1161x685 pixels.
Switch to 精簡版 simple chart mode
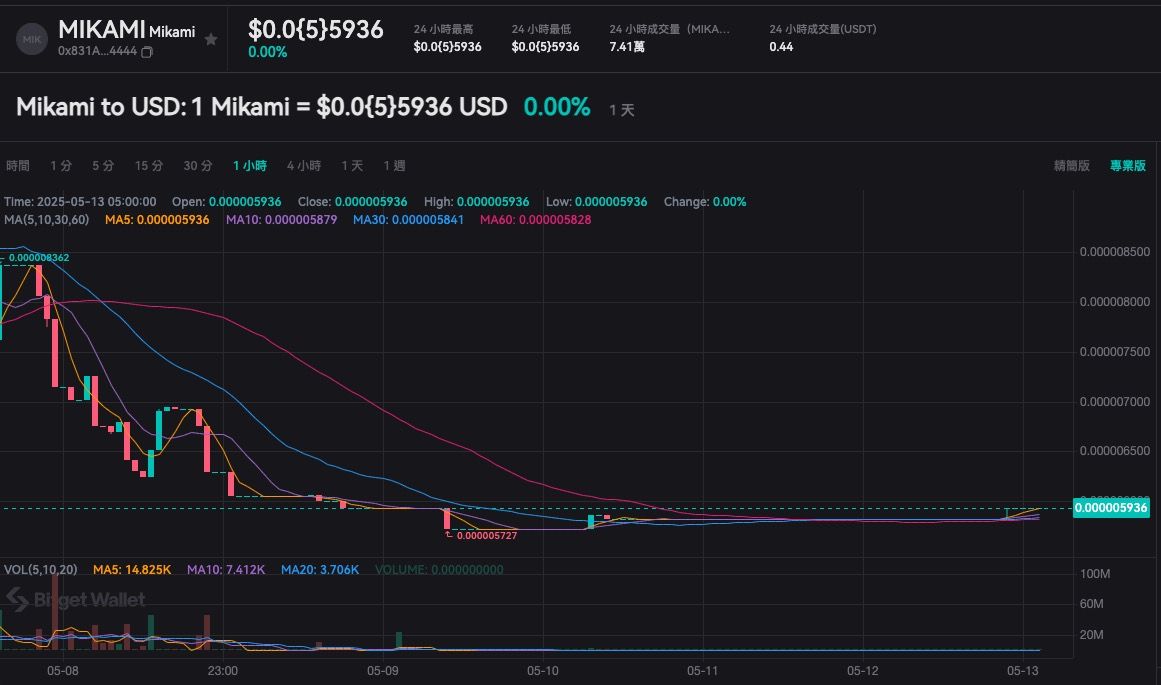click(1071, 166)
